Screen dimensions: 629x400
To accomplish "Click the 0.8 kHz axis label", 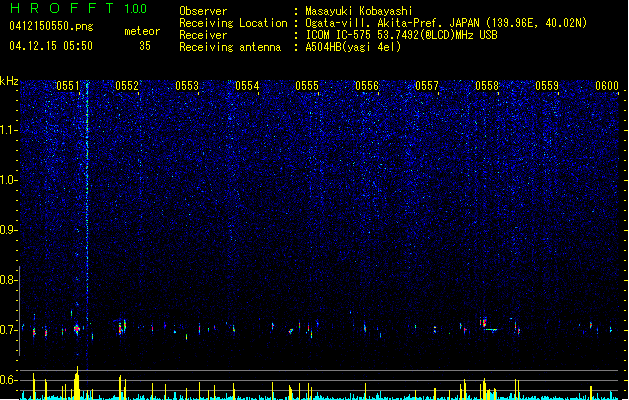I will coord(8,280).
